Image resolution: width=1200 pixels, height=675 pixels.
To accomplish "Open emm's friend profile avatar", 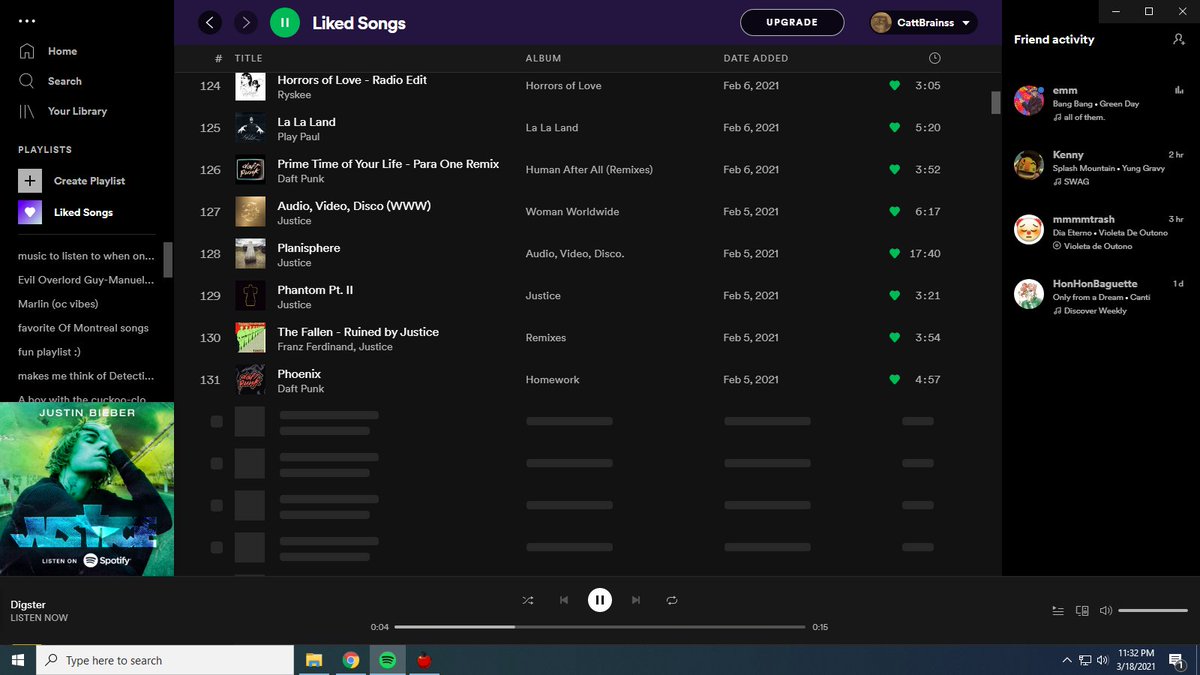I will [x=1029, y=101].
